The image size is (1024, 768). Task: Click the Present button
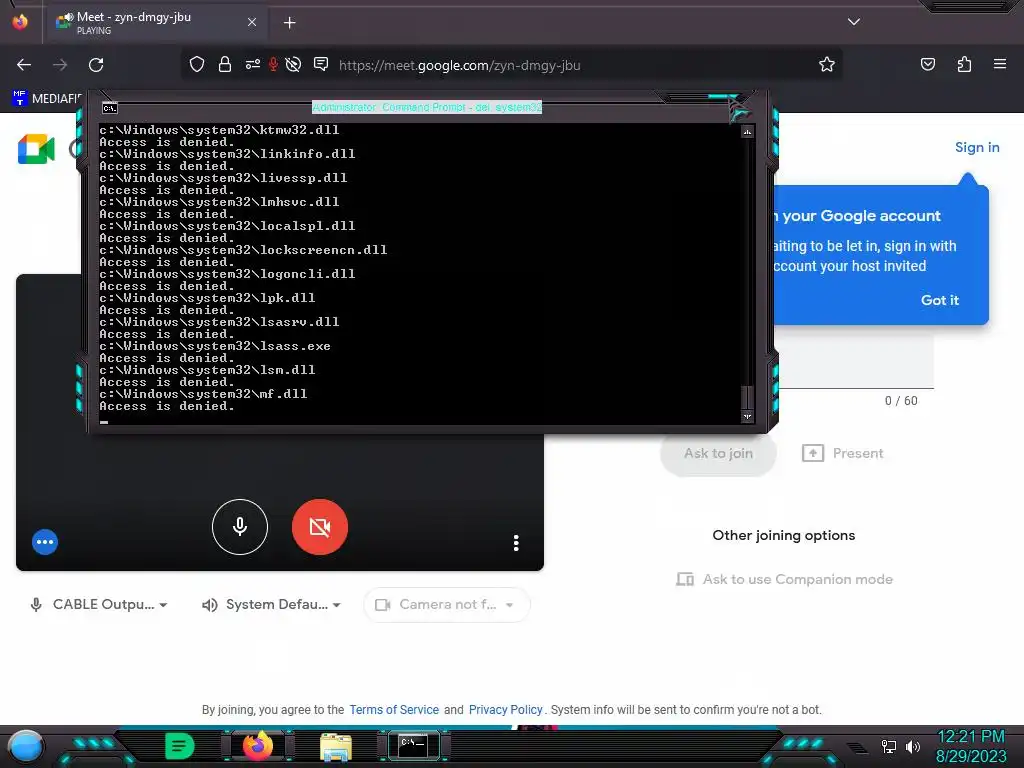click(842, 453)
